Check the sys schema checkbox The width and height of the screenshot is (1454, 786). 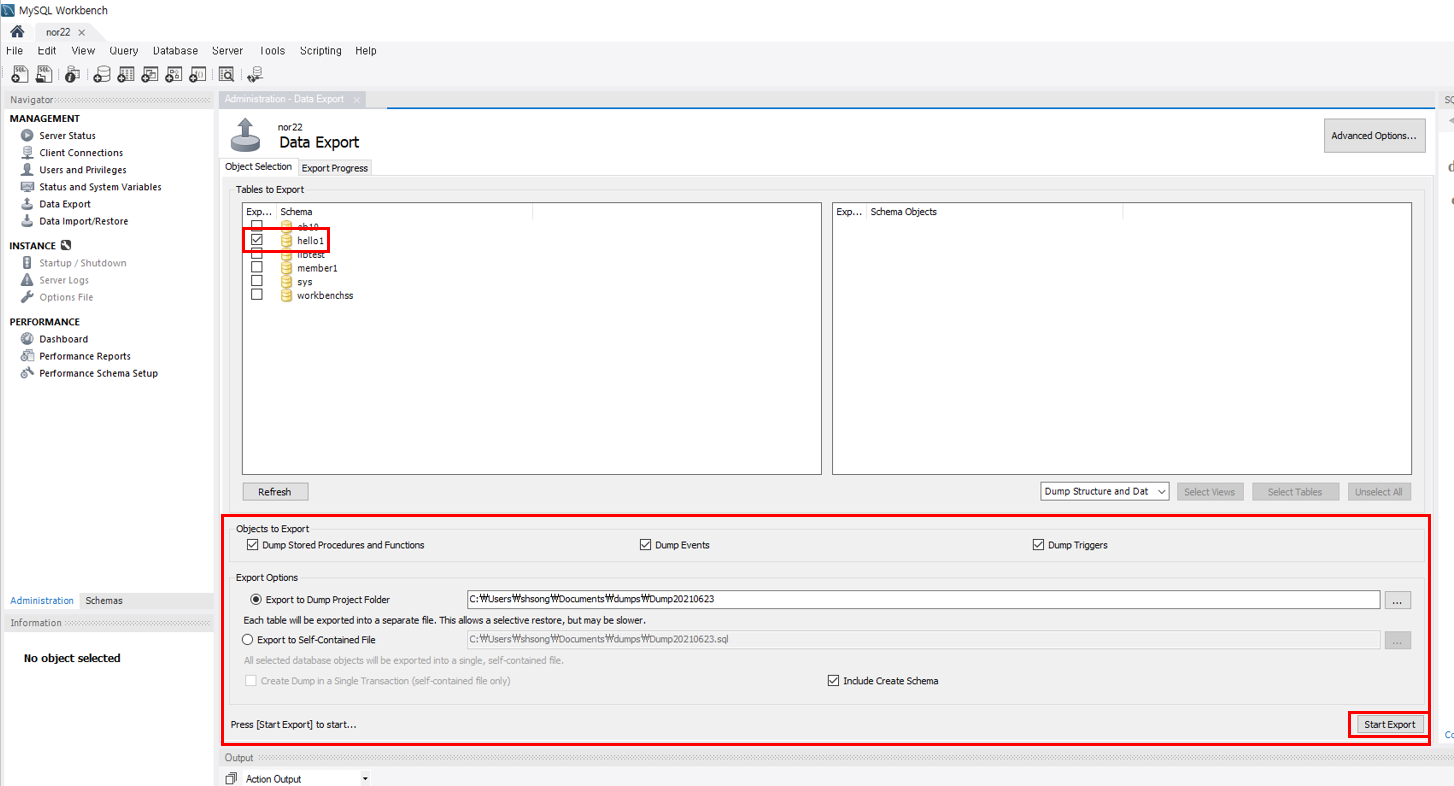[257, 281]
